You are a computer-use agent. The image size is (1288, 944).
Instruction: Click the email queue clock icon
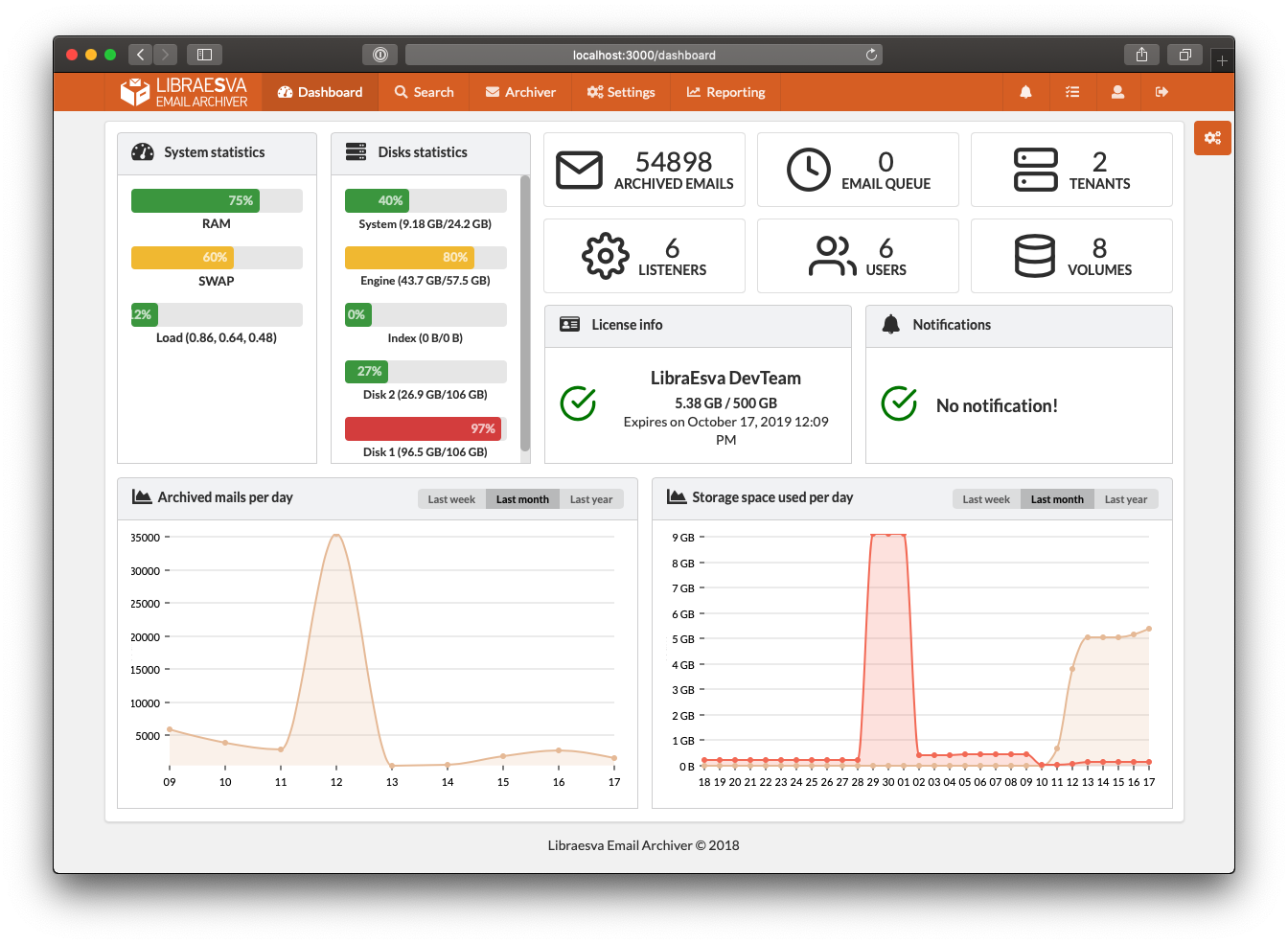809,170
